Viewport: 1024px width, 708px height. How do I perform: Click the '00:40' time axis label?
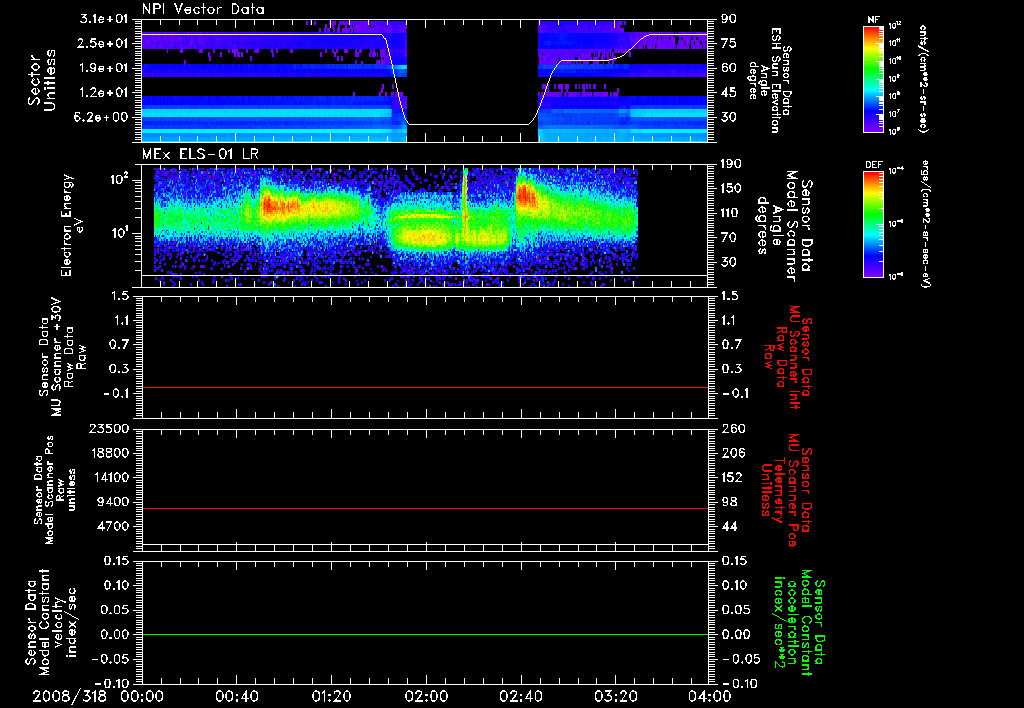[236, 697]
